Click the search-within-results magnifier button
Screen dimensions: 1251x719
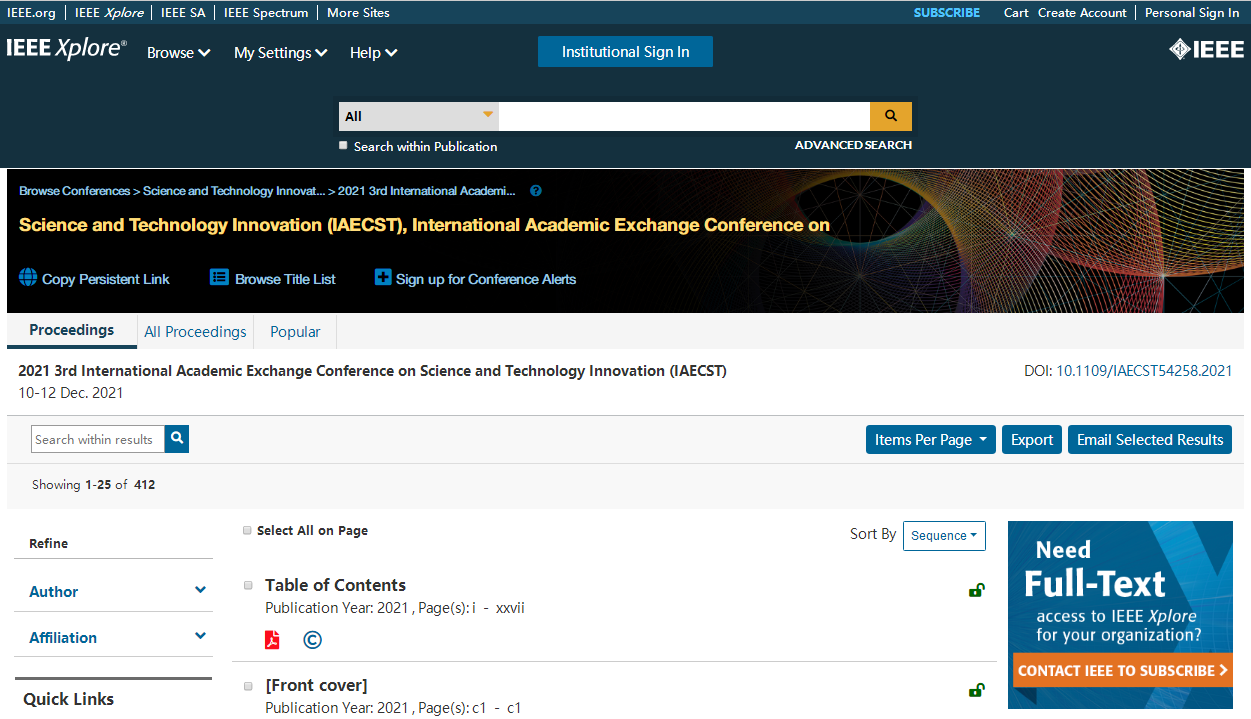tap(177, 439)
